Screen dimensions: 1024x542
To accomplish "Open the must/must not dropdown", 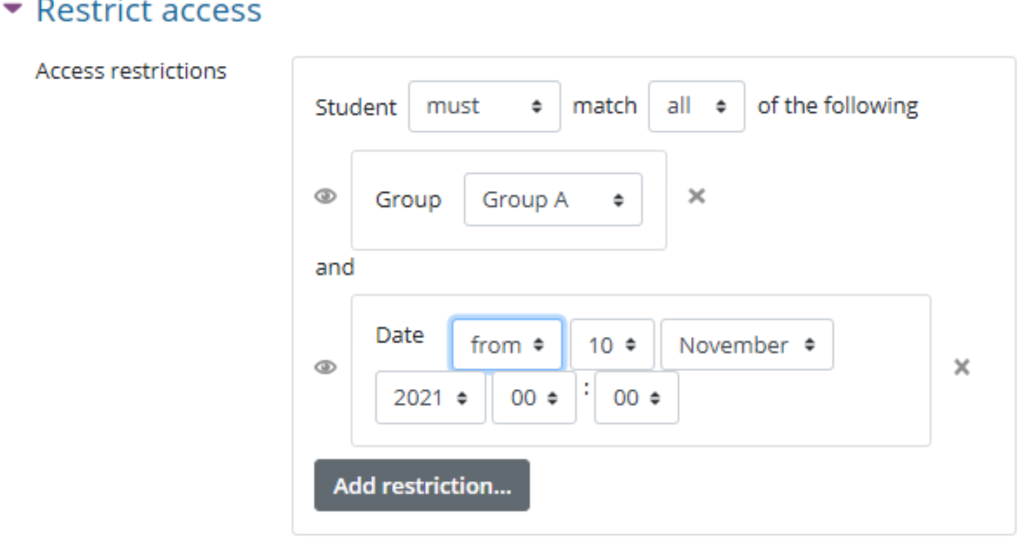I will coord(485,106).
